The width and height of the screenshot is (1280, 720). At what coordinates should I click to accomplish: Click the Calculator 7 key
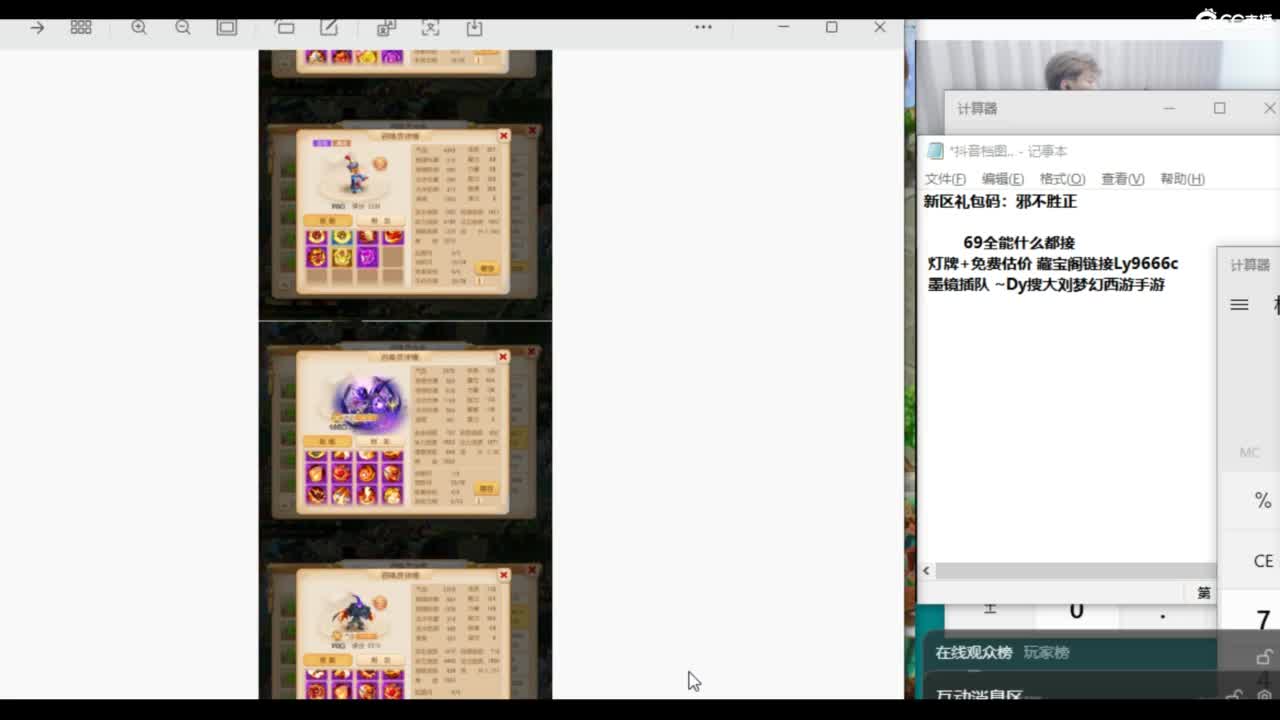tap(1262, 618)
